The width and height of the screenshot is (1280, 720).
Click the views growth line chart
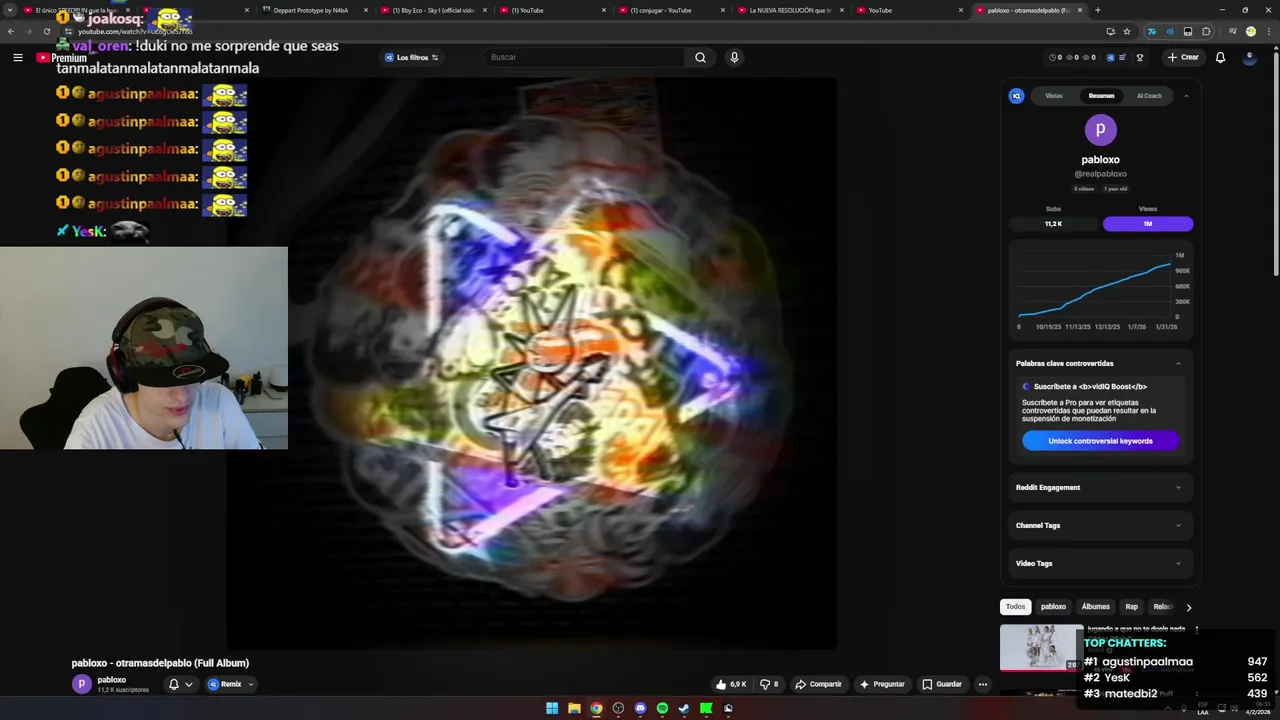pos(1095,291)
